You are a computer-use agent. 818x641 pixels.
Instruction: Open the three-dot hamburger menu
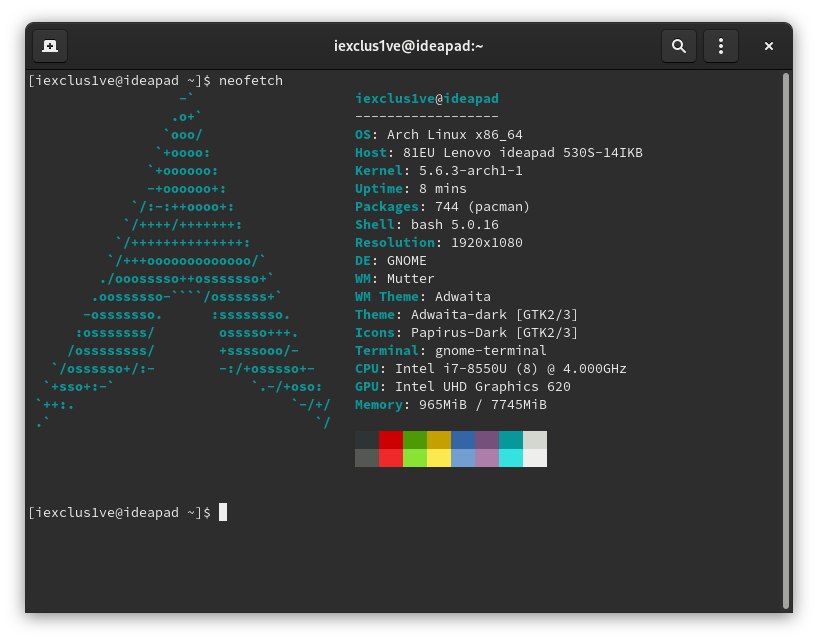coord(720,46)
